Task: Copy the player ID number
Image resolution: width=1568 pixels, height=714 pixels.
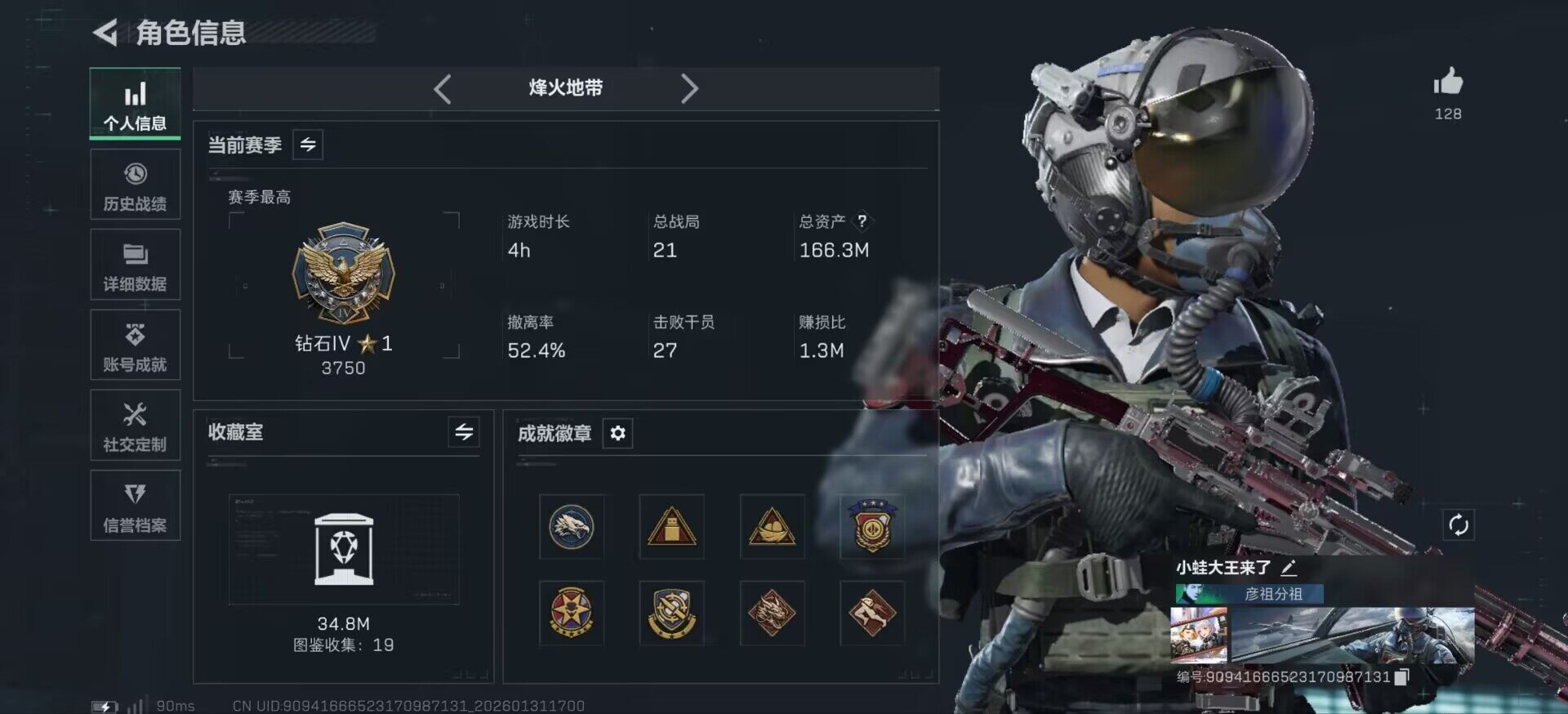Action: point(1401,676)
